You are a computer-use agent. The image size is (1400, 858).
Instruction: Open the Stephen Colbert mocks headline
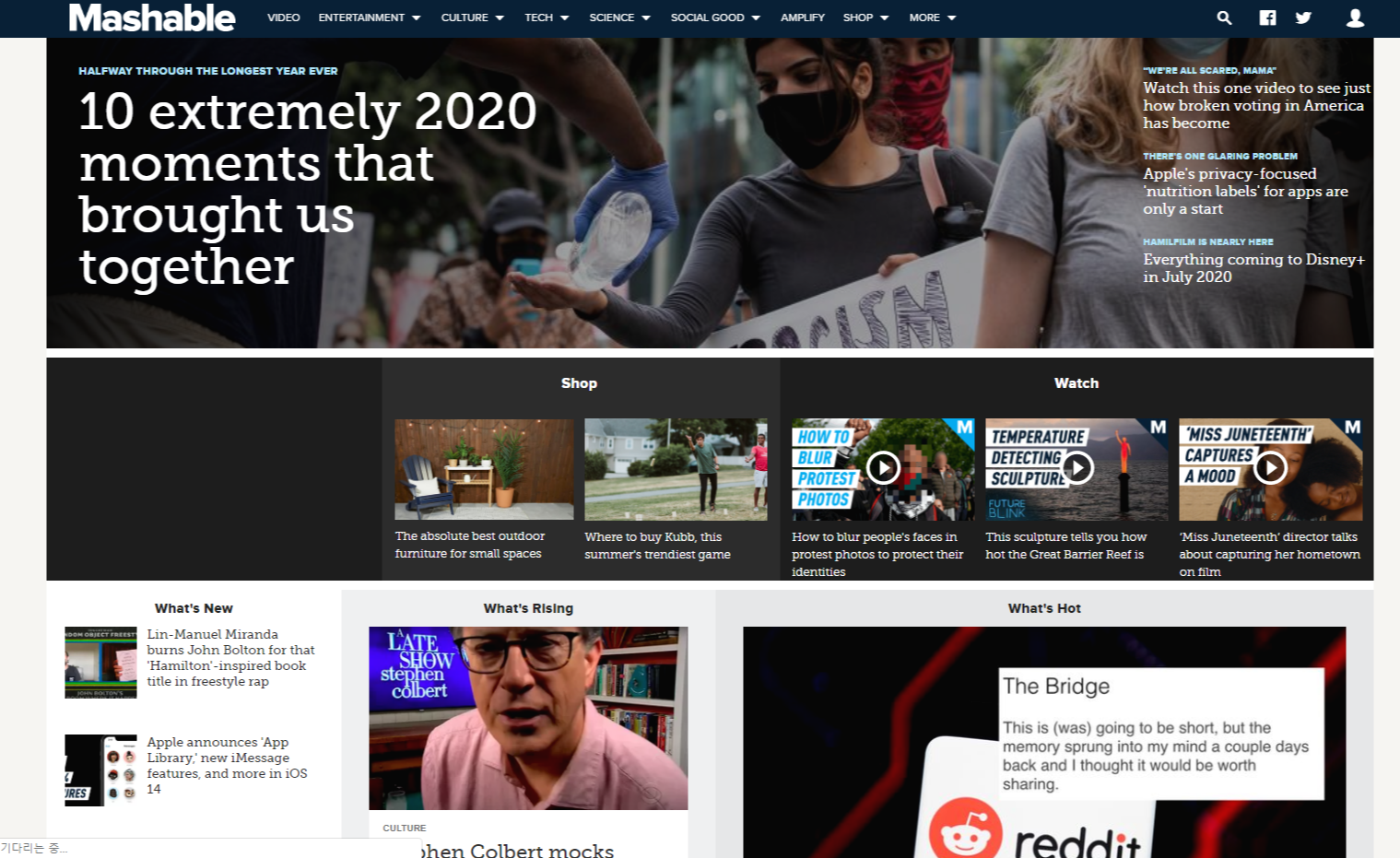click(x=516, y=850)
